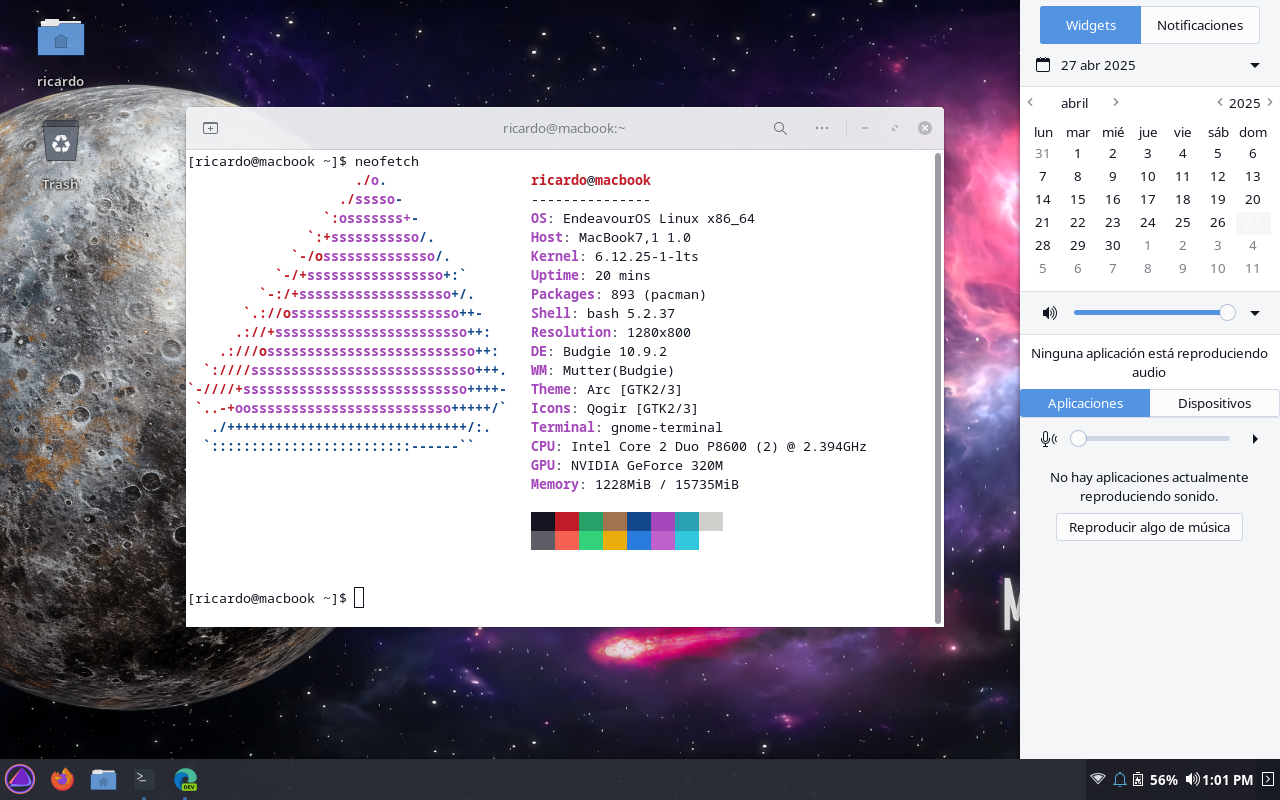Click the battery indicator showing 56%
The height and width of the screenshot is (800, 1280).
pyautogui.click(x=1156, y=779)
